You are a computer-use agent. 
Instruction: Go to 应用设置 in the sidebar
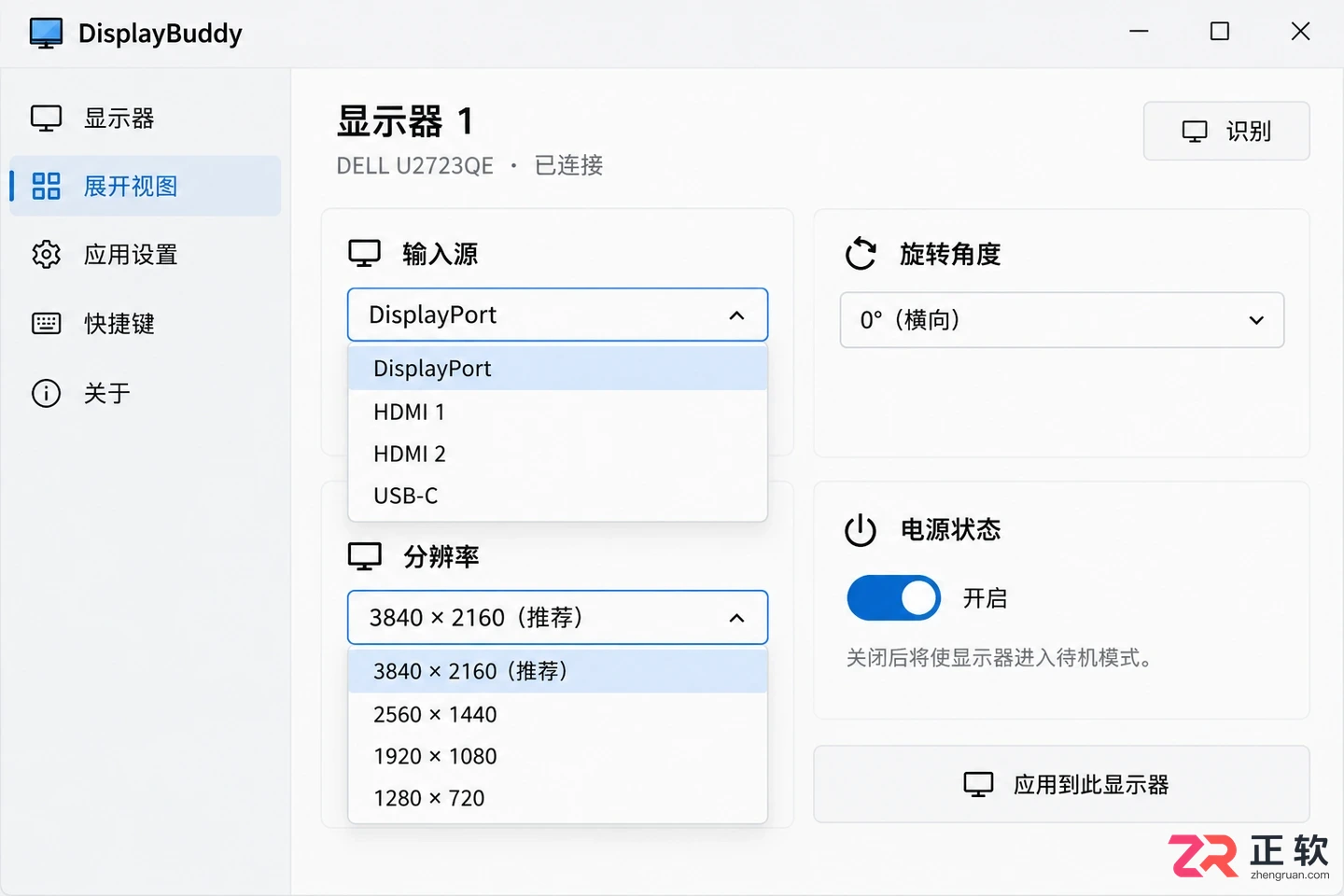(x=145, y=254)
